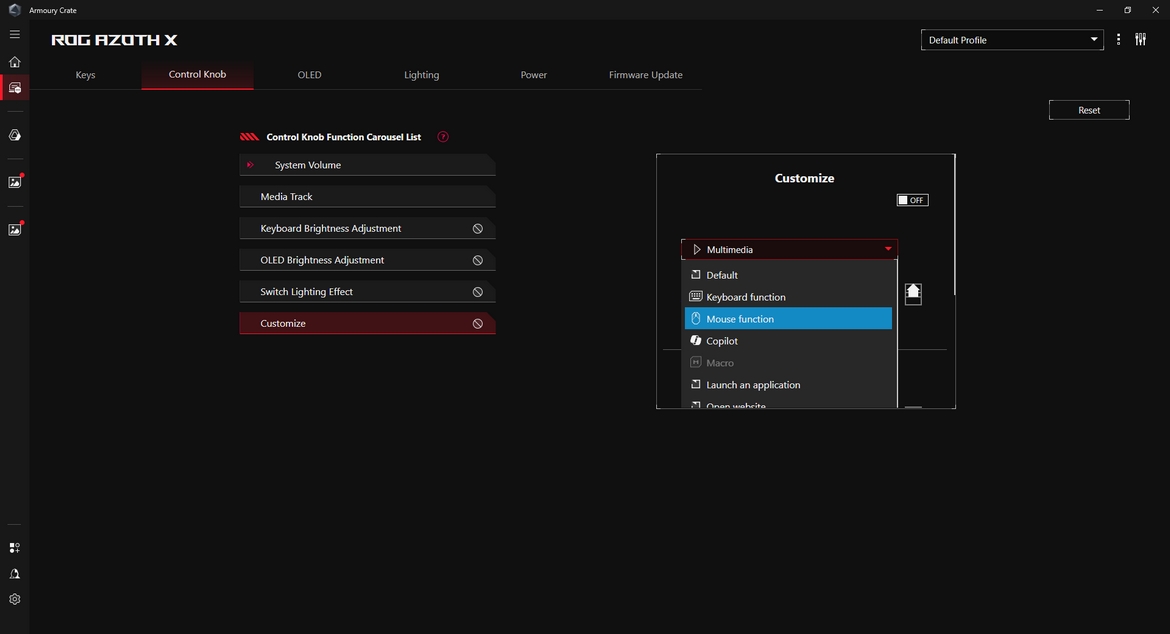Enable OLED Brightness Adjustment disabled icon
The image size is (1170, 634).
click(x=478, y=260)
